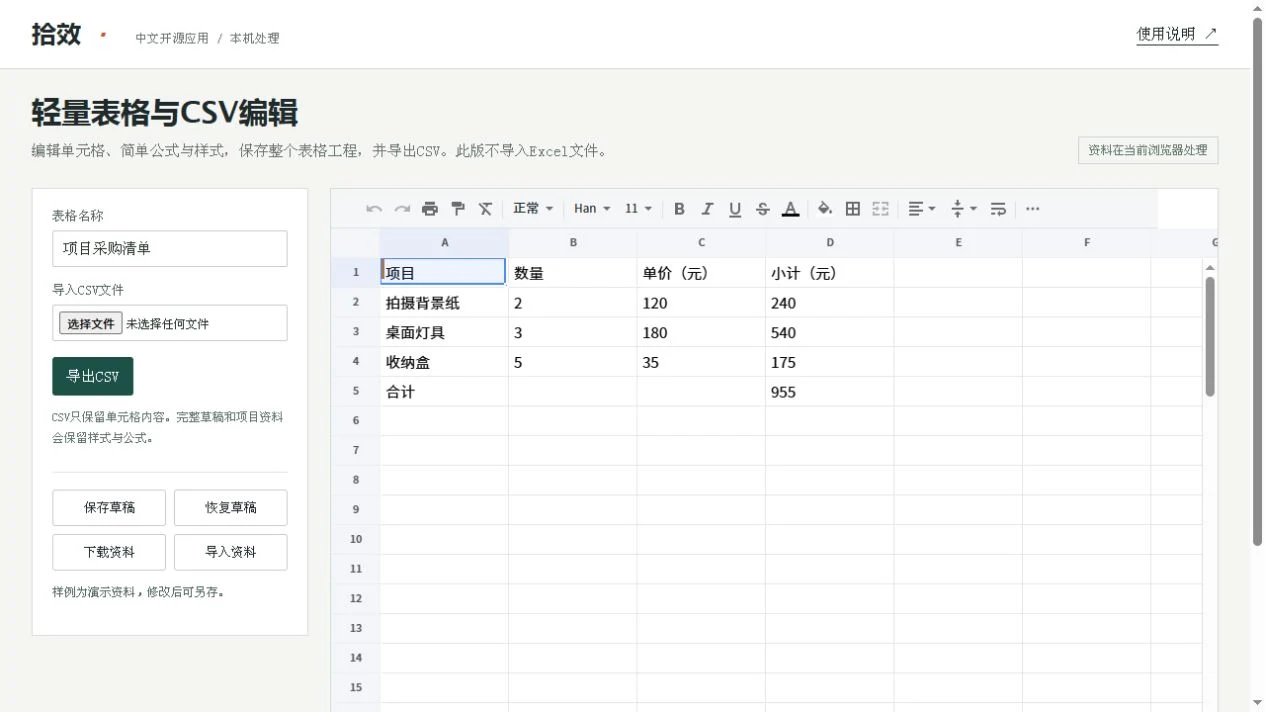
Task: Select the subtotal cell 175
Action: click(830, 362)
